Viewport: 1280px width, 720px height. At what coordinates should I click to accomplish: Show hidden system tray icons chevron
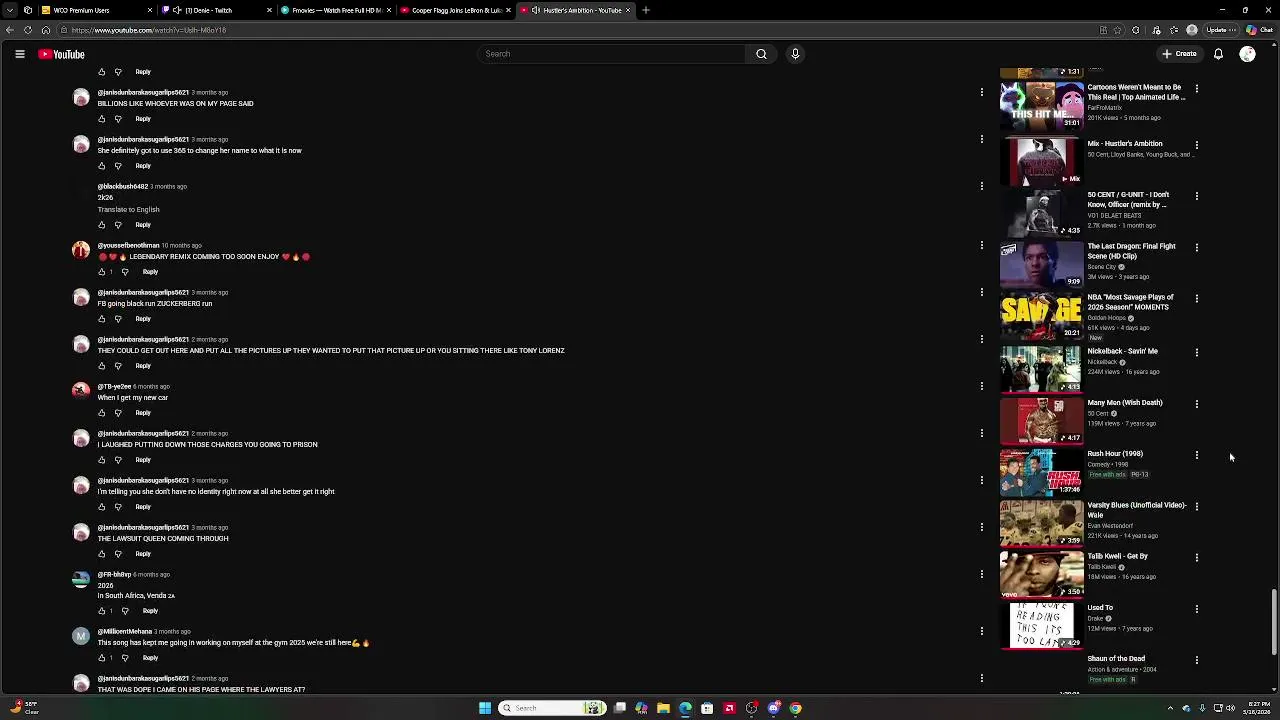click(1170, 708)
